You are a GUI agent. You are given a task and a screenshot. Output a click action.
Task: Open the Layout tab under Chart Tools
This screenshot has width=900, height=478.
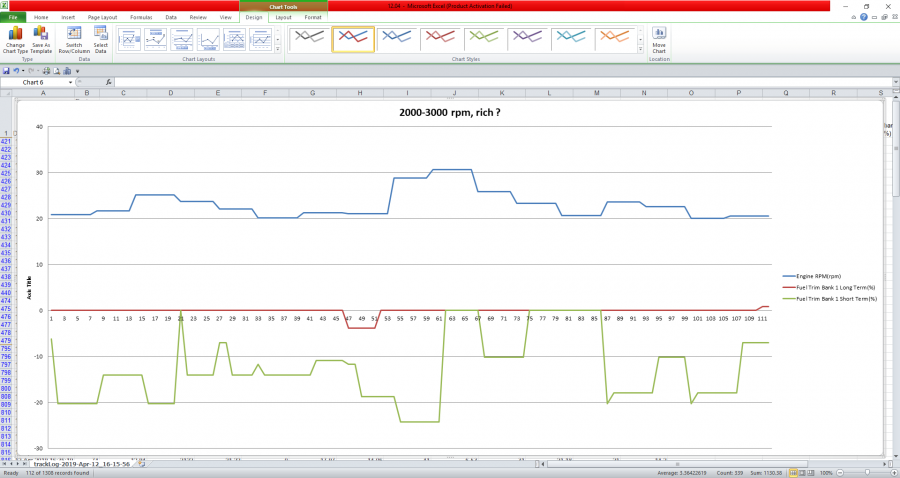(284, 17)
